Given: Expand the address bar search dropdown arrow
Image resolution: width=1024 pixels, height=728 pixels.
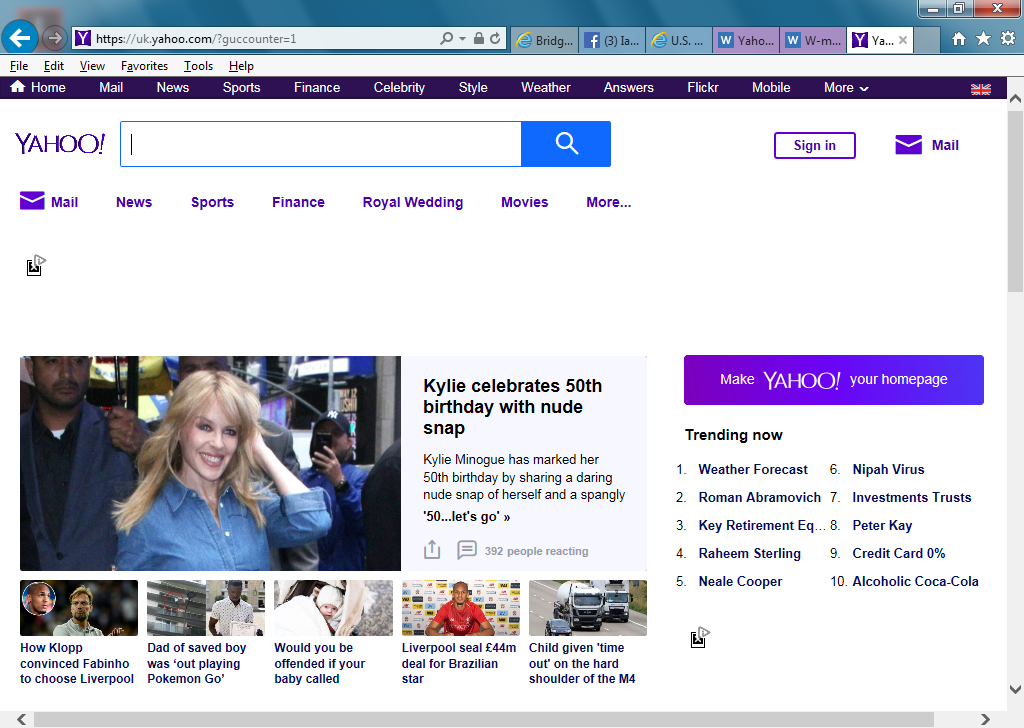Looking at the screenshot, I should pyautogui.click(x=462, y=39).
